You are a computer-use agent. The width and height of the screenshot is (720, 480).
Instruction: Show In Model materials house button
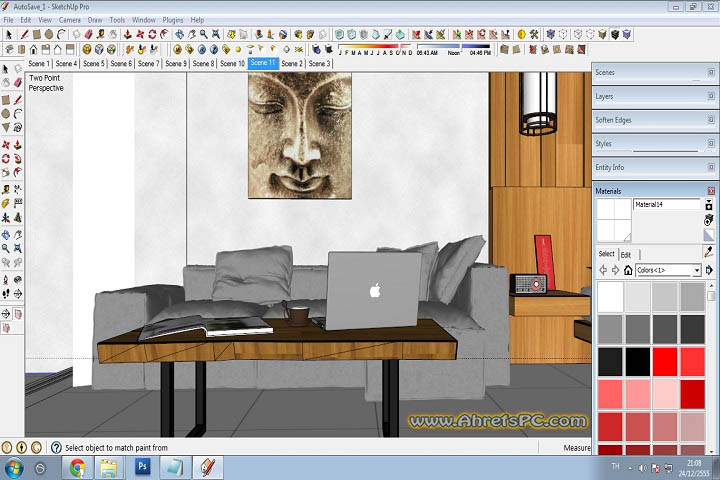click(628, 270)
